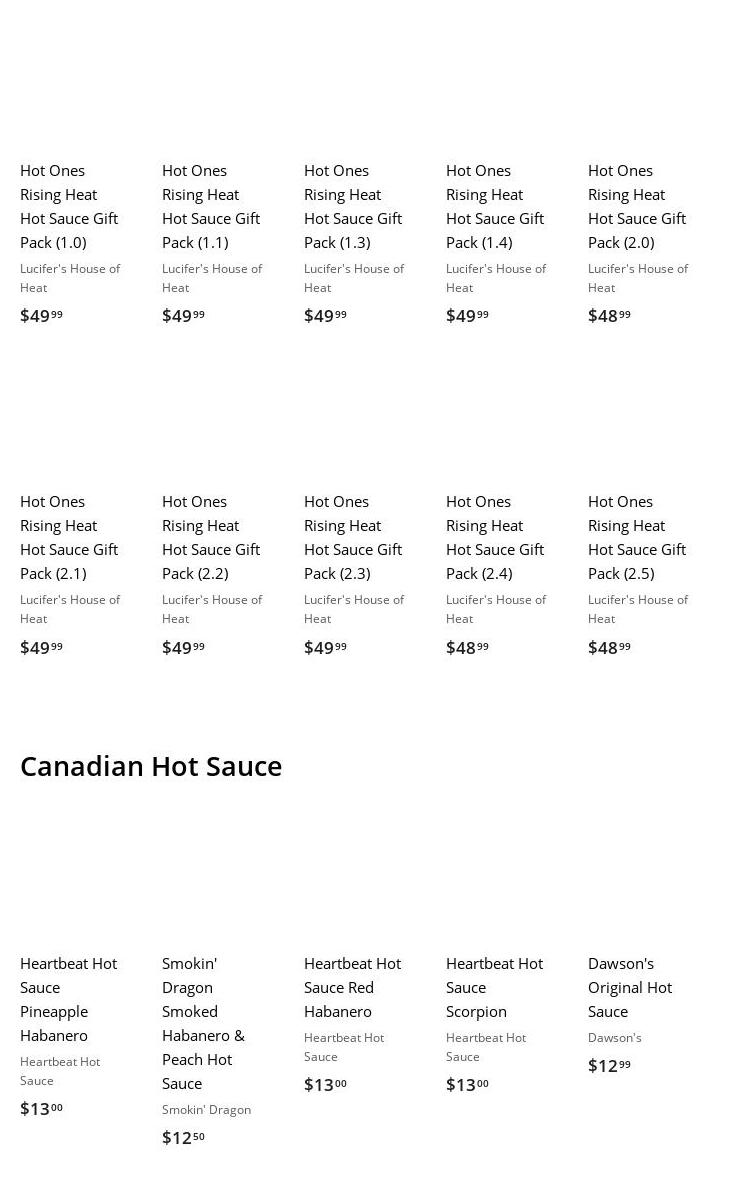Screen dimensions: 730x1198
Task: Select the Hot Ones Gift Pack (1.3) title
Action: (353, 206)
